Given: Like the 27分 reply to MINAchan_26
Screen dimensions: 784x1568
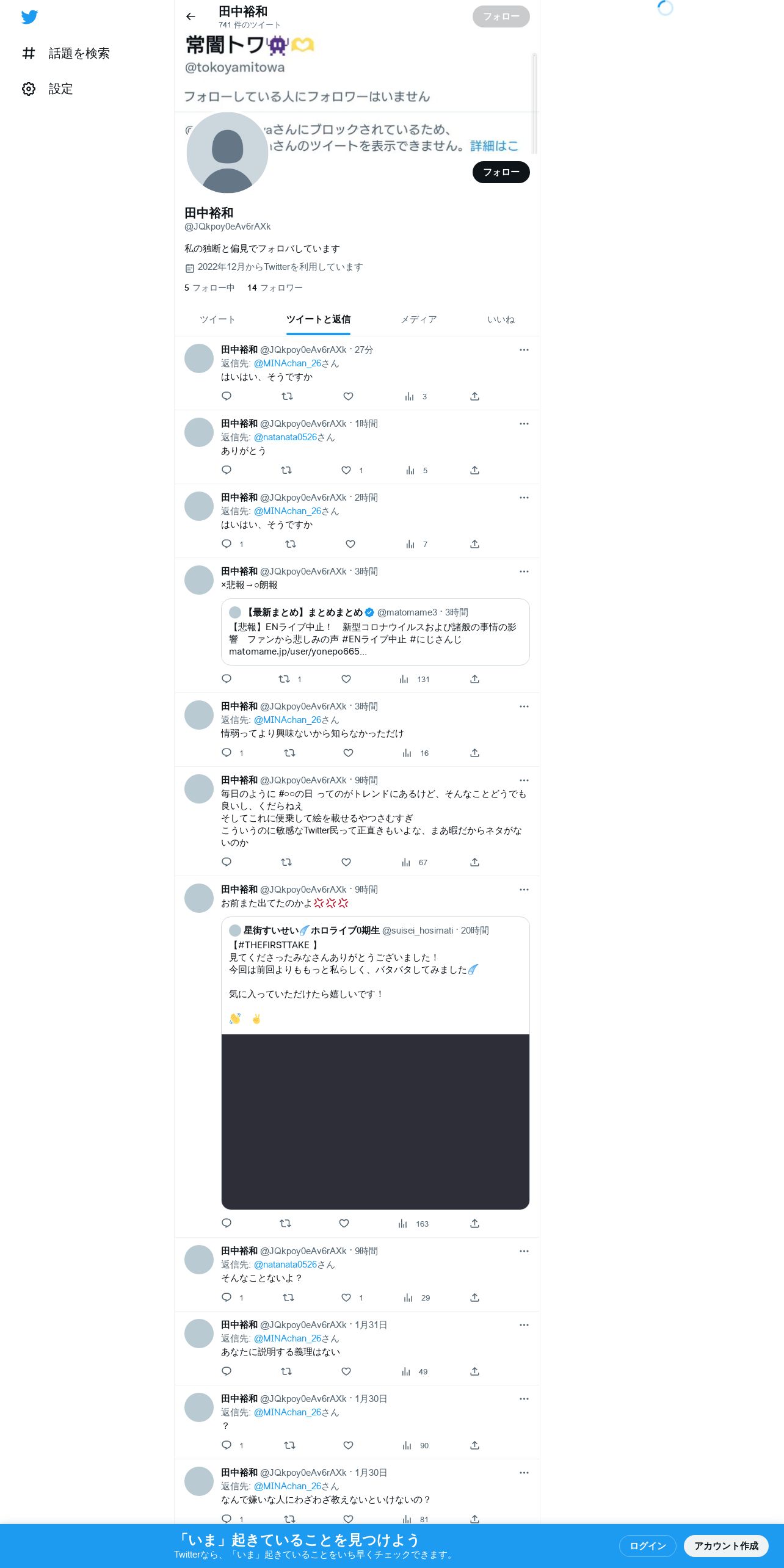Looking at the screenshot, I should [x=348, y=396].
